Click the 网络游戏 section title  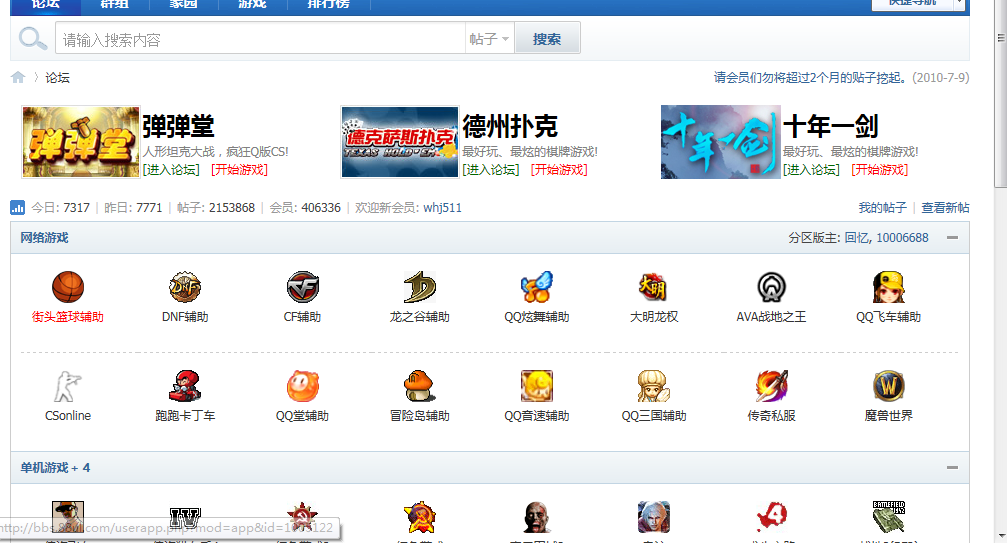click(44, 237)
